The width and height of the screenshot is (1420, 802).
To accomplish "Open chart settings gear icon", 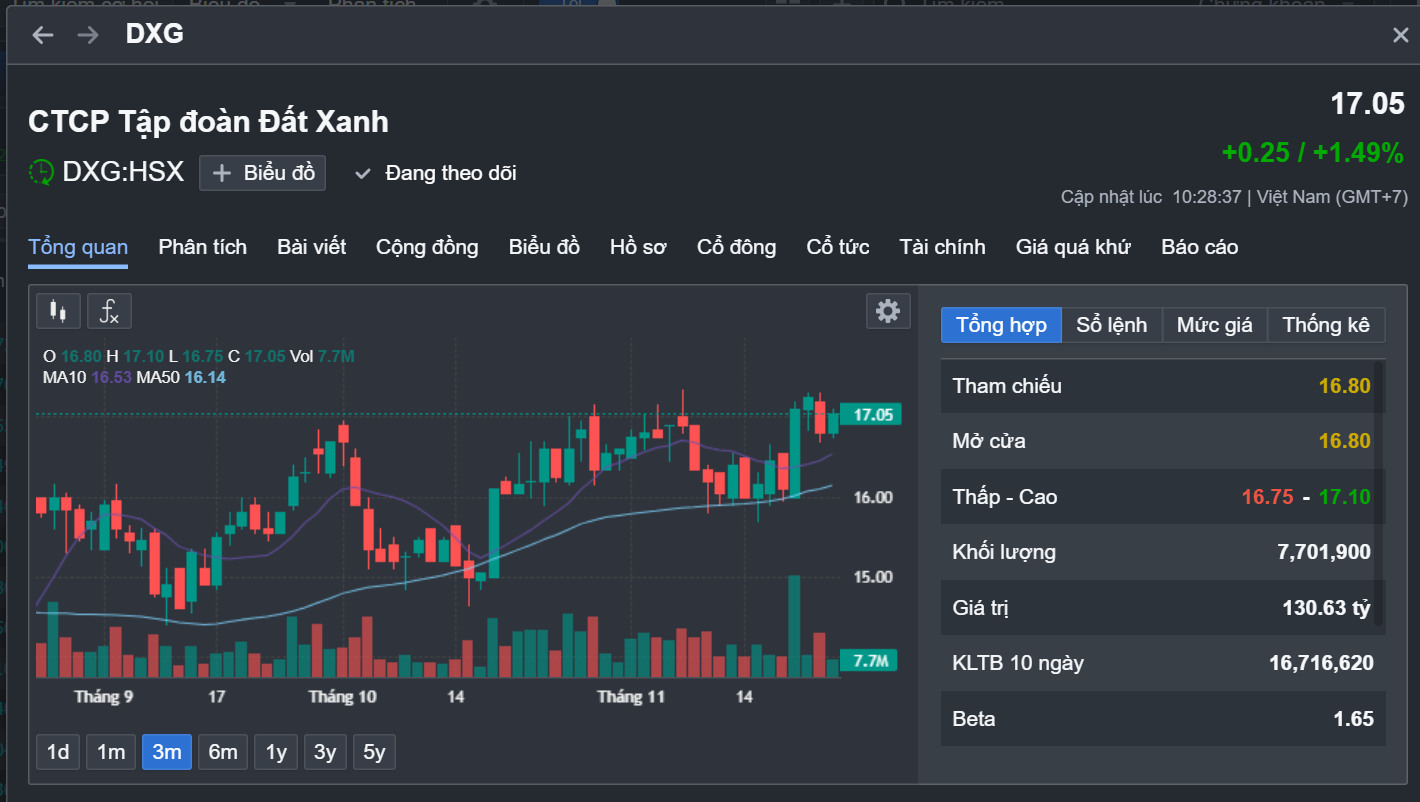I will (887, 311).
